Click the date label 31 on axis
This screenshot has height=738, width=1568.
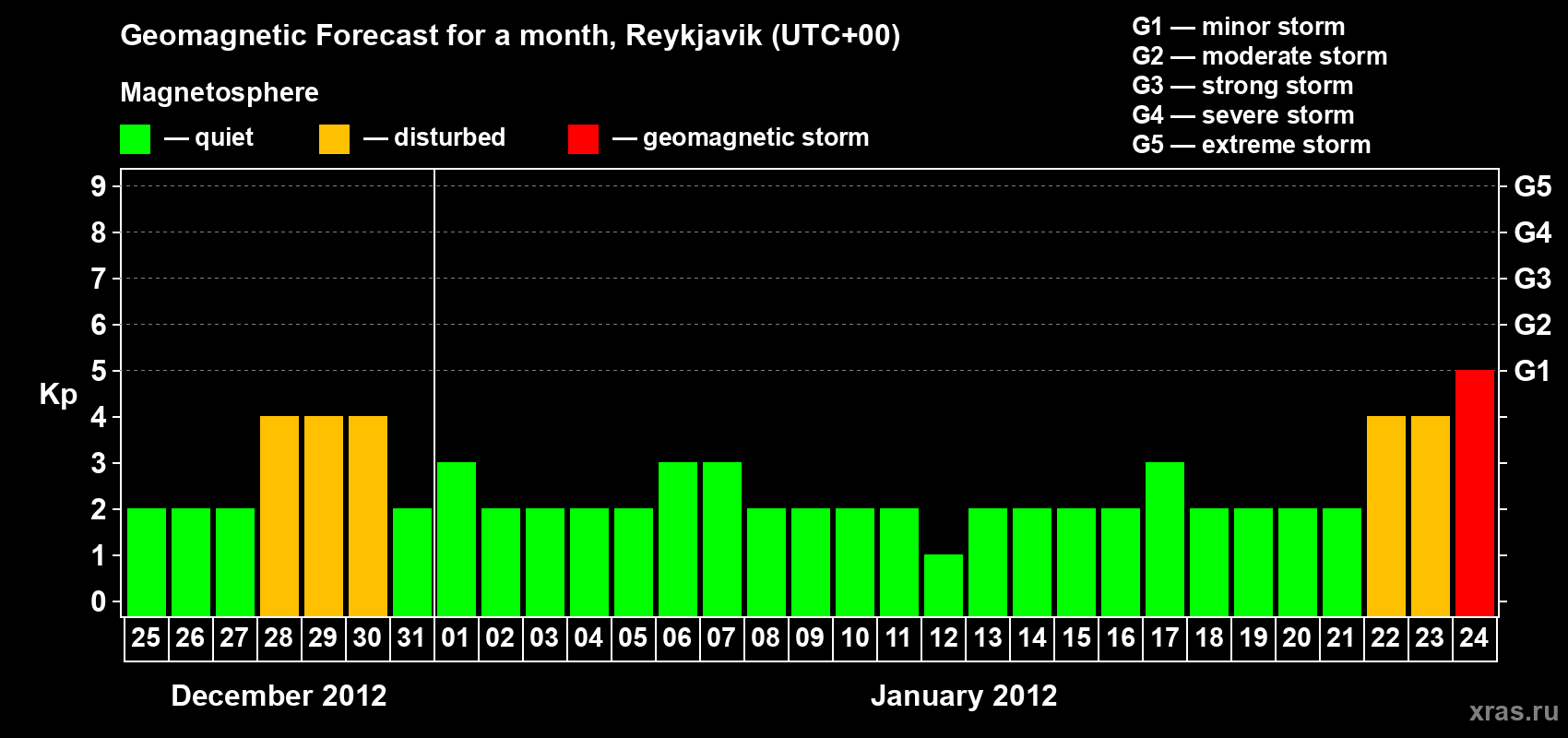411,637
